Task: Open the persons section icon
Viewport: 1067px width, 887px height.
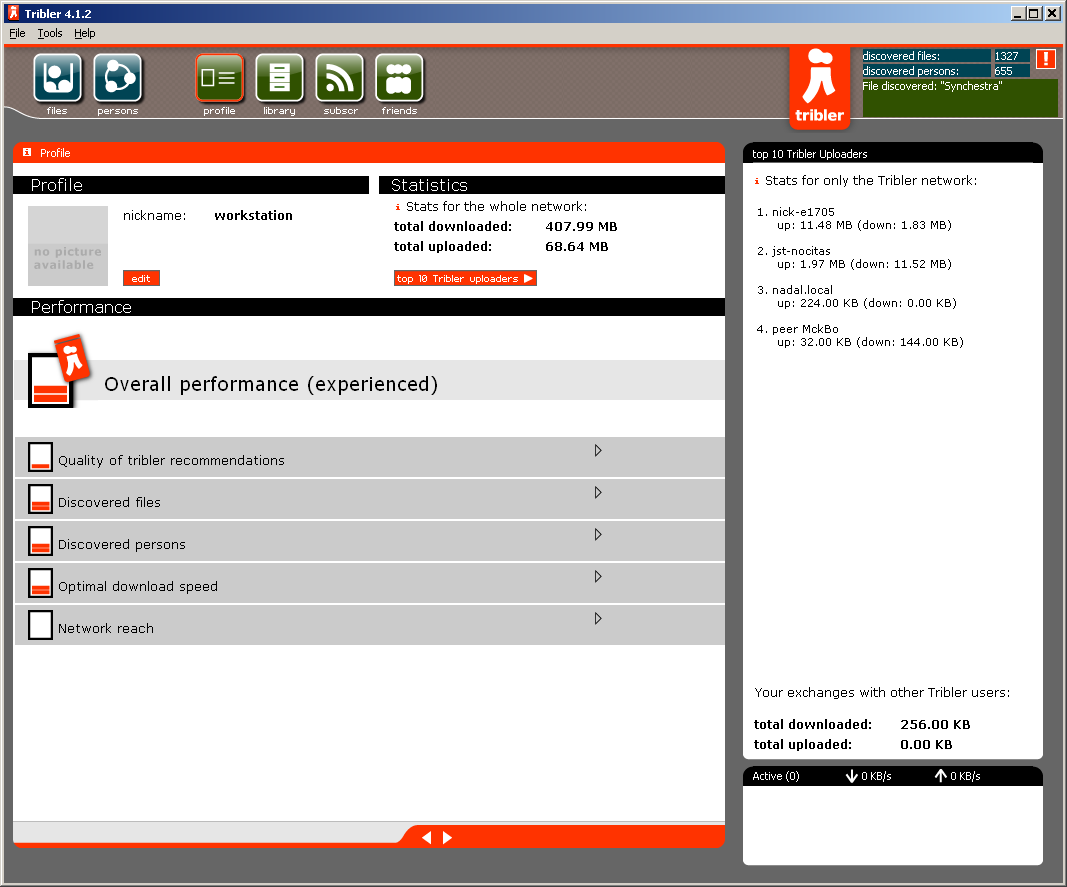Action: pyautogui.click(x=118, y=78)
